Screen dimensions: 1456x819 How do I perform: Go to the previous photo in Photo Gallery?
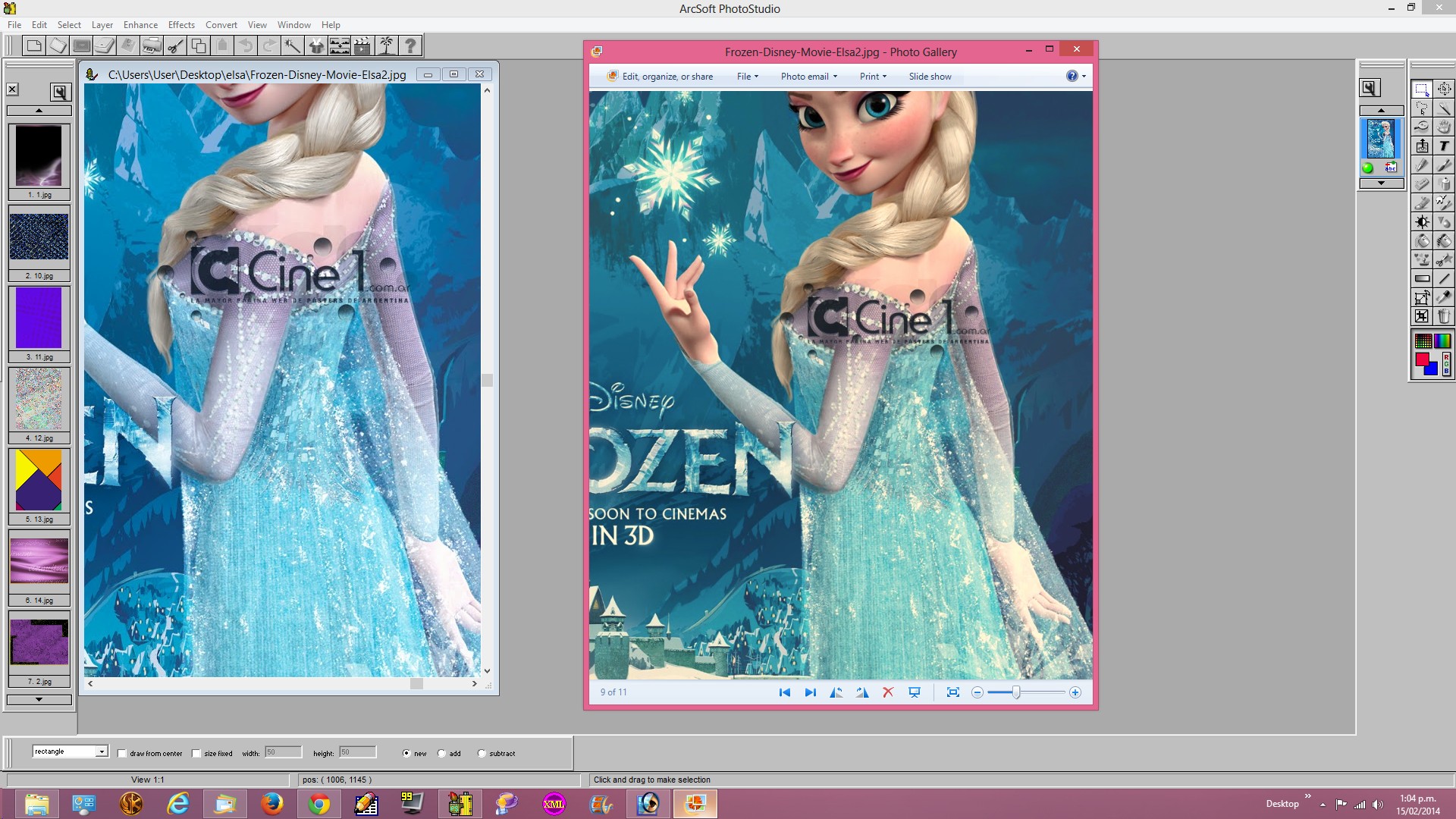point(785,692)
